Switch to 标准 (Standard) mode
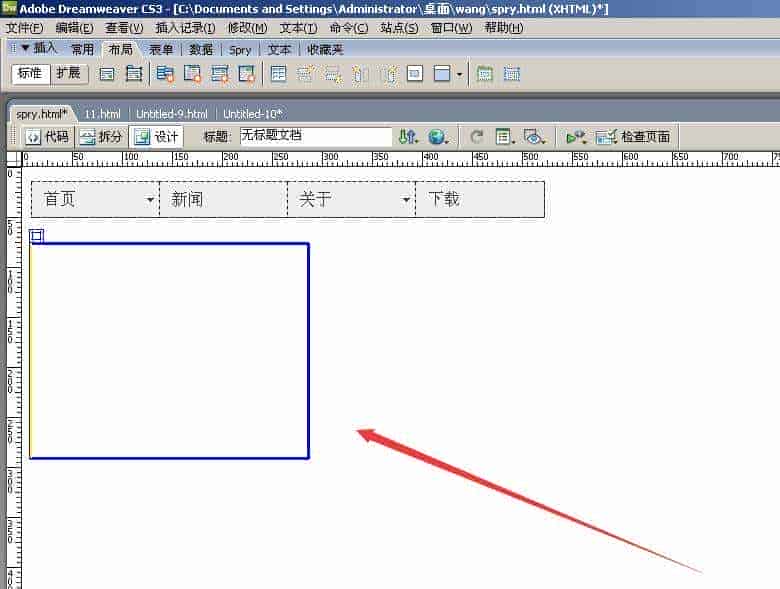 [30, 74]
